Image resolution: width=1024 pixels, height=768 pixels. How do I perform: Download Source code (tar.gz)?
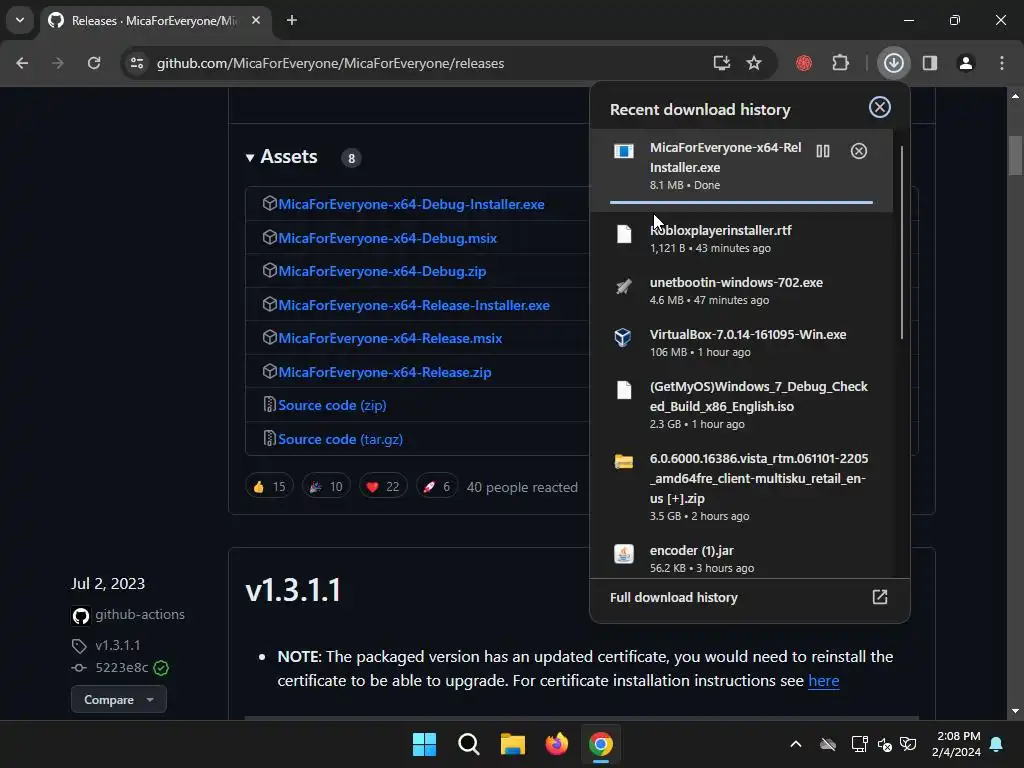(340, 439)
